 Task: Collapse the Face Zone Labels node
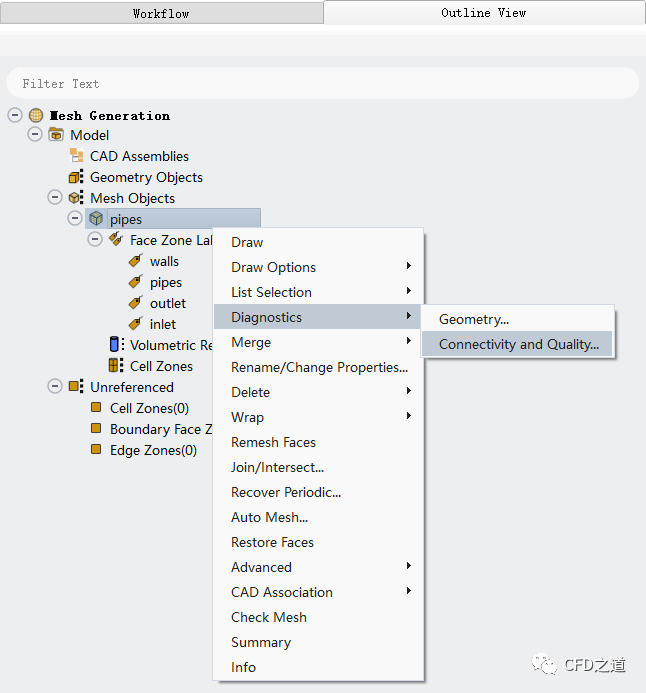pos(95,240)
